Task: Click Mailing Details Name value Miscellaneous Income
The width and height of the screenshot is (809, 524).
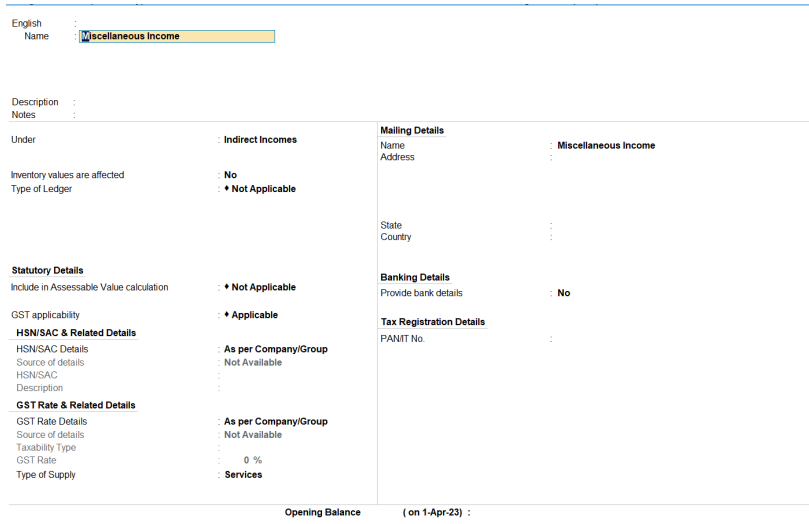Action: (x=606, y=146)
